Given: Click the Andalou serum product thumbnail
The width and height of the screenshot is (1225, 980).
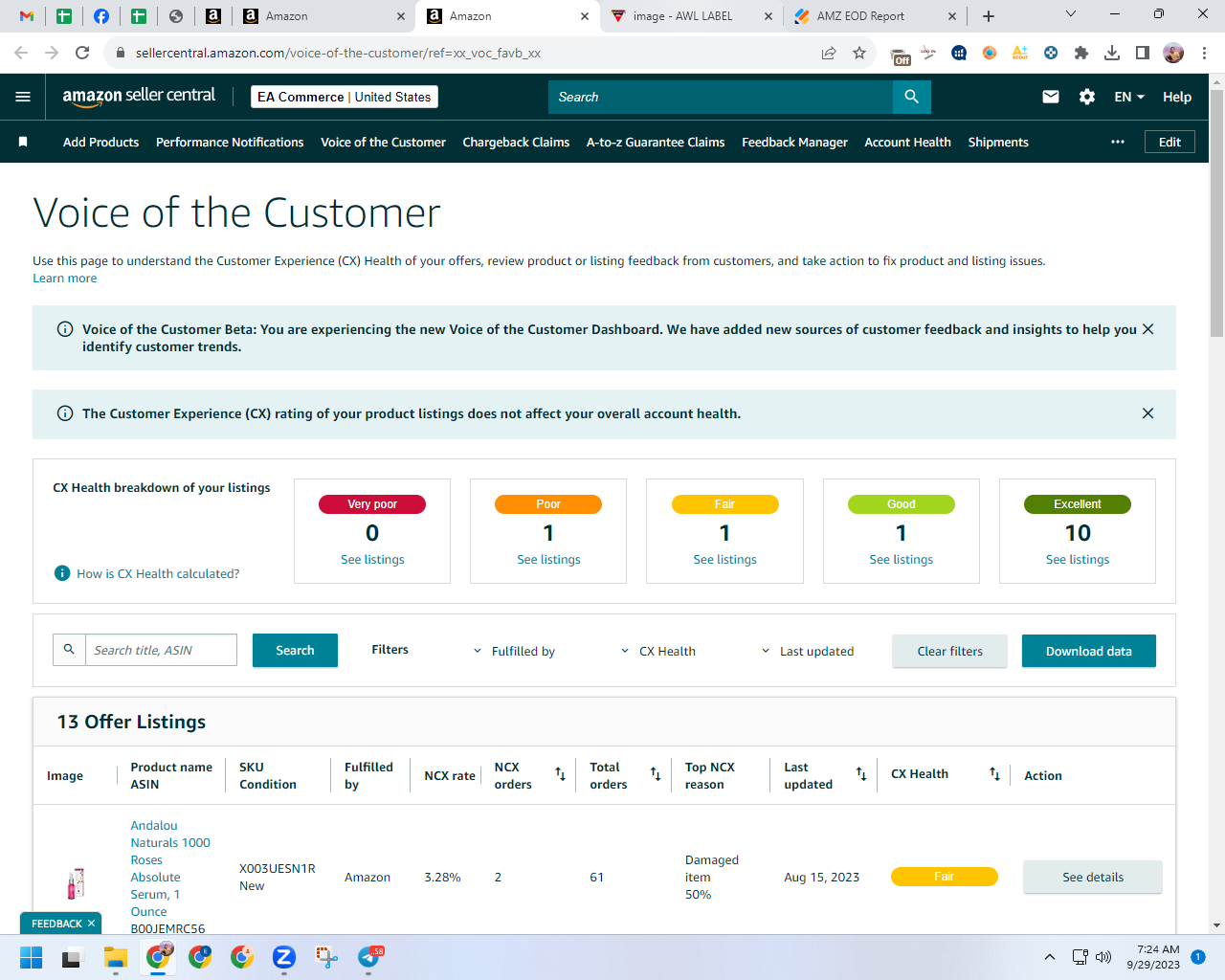Looking at the screenshot, I should point(76,882).
